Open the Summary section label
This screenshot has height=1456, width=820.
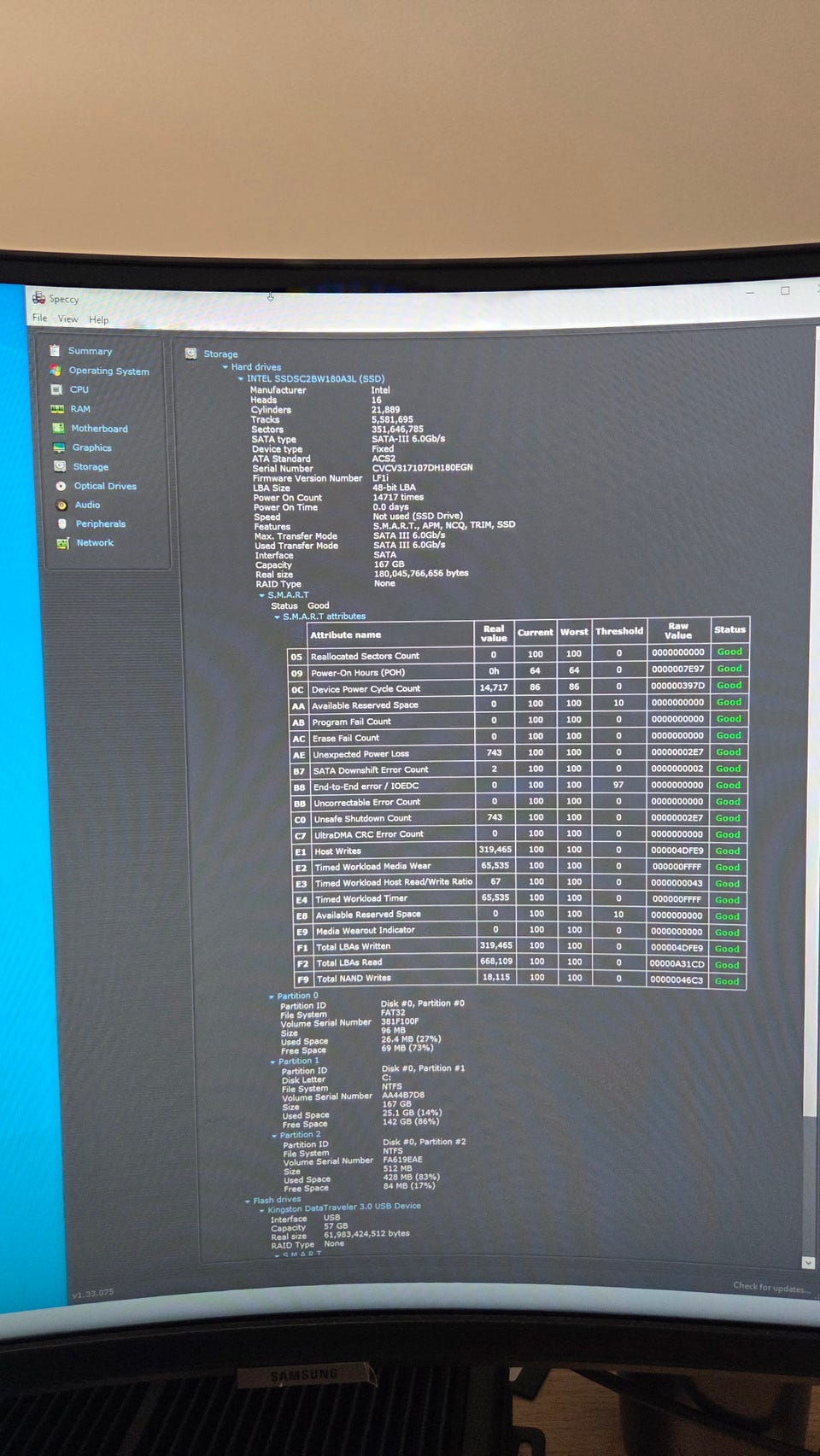coord(90,351)
